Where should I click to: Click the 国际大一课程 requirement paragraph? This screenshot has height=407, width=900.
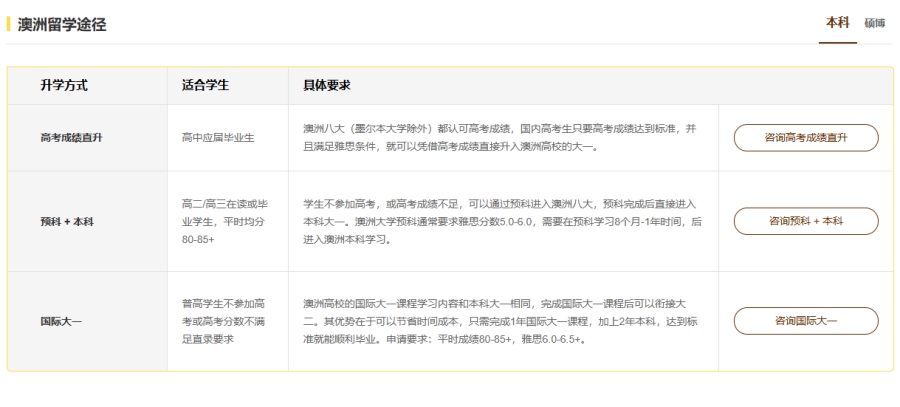[502, 321]
